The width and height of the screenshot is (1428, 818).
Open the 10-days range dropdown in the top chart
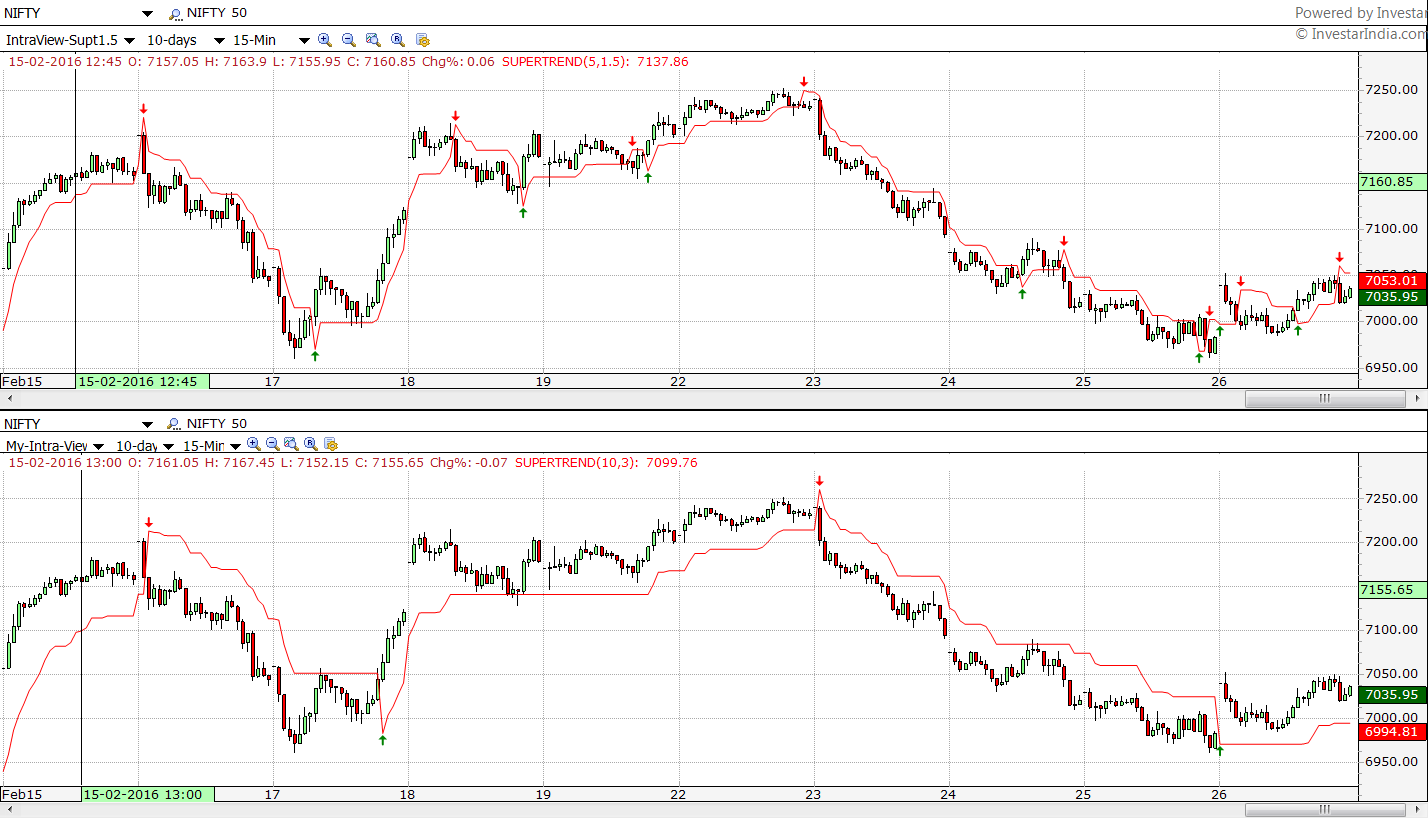[x=219, y=40]
